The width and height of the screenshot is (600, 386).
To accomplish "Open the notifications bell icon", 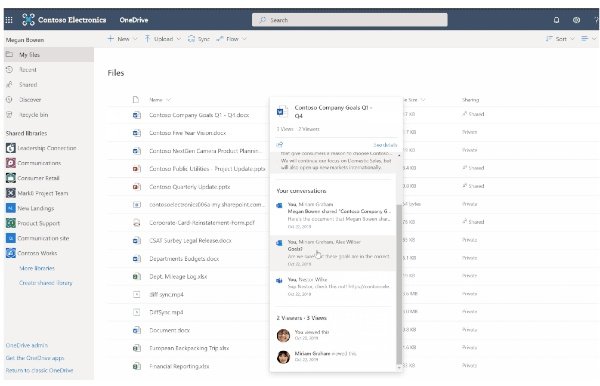I will click(x=556, y=20).
